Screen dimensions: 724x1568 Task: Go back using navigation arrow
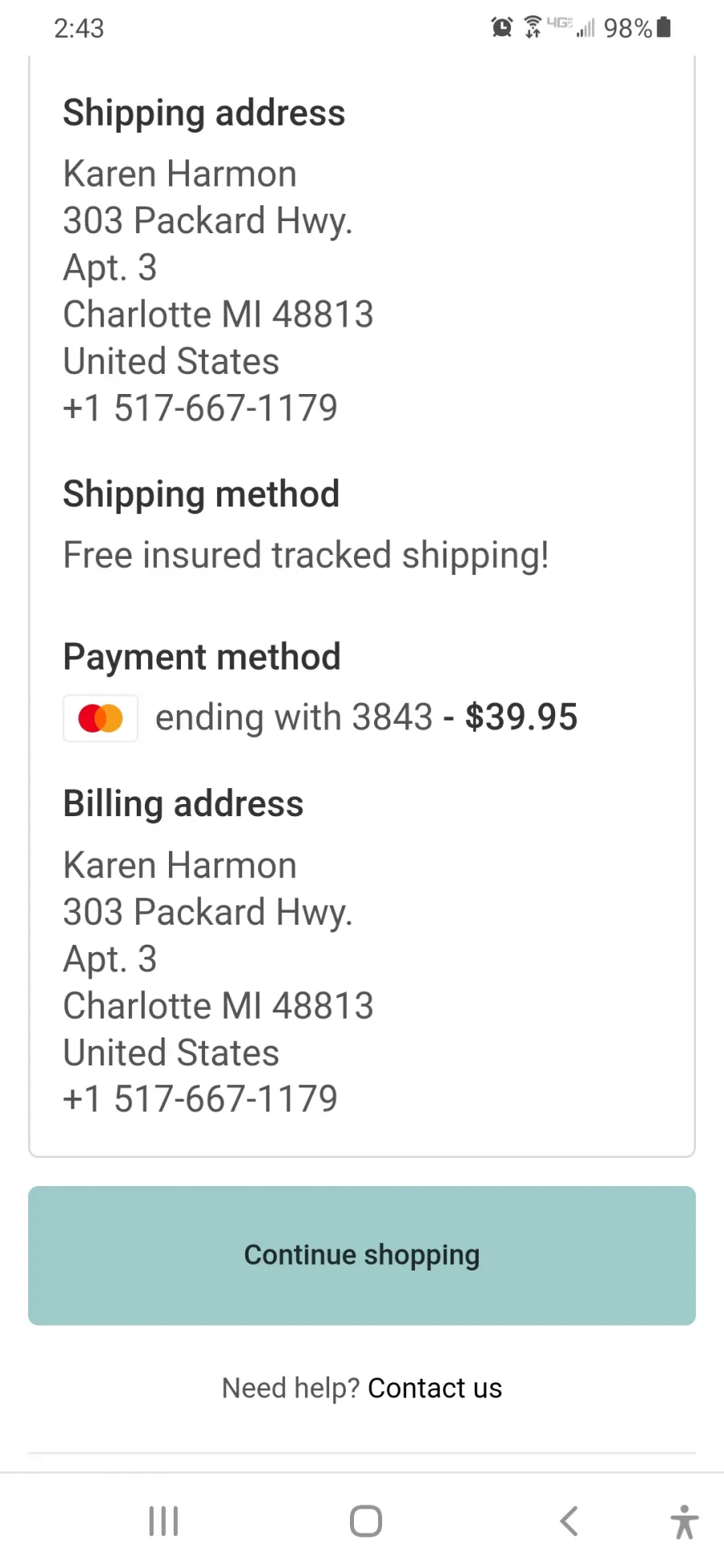pos(569,1521)
